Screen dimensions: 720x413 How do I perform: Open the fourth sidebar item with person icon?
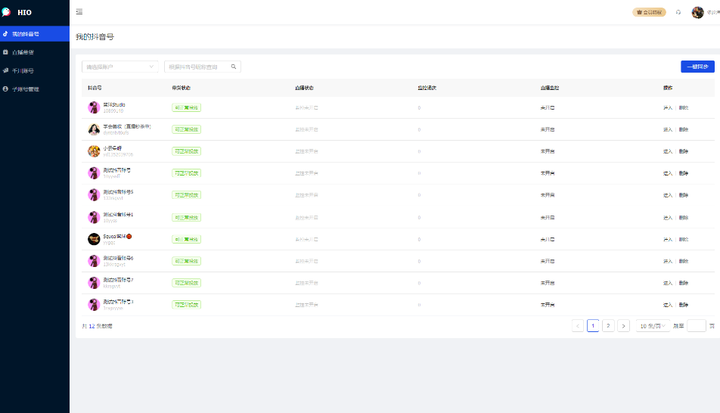35,89
